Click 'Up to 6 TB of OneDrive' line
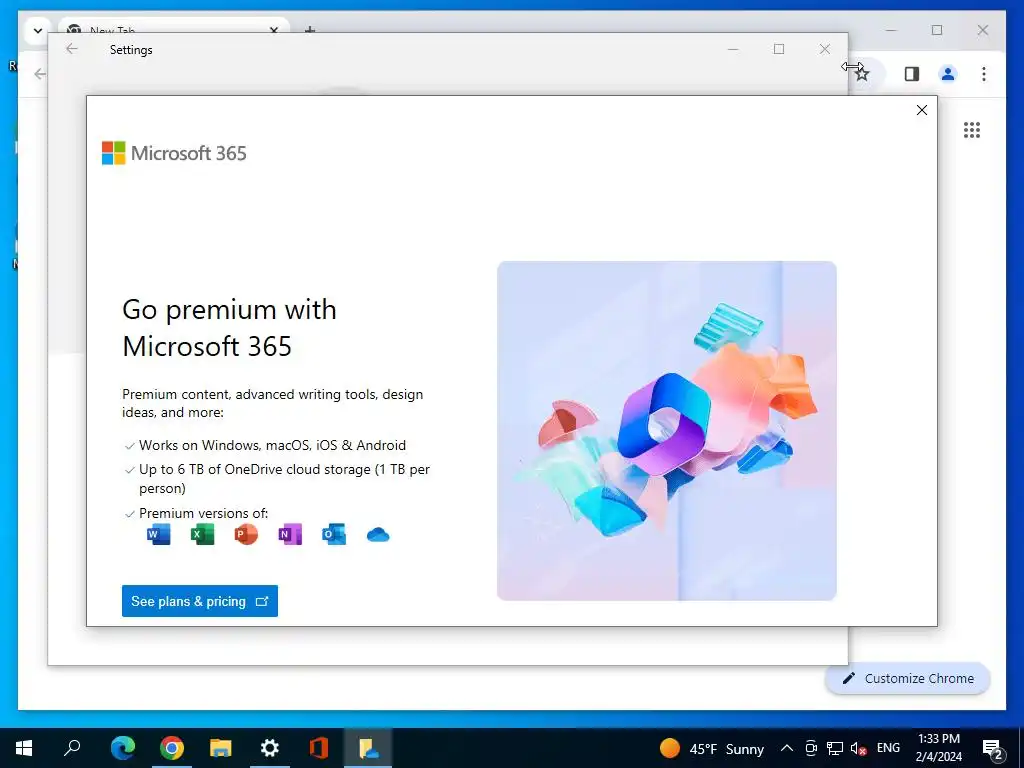Image resolution: width=1024 pixels, height=768 pixels. pyautogui.click(x=284, y=479)
